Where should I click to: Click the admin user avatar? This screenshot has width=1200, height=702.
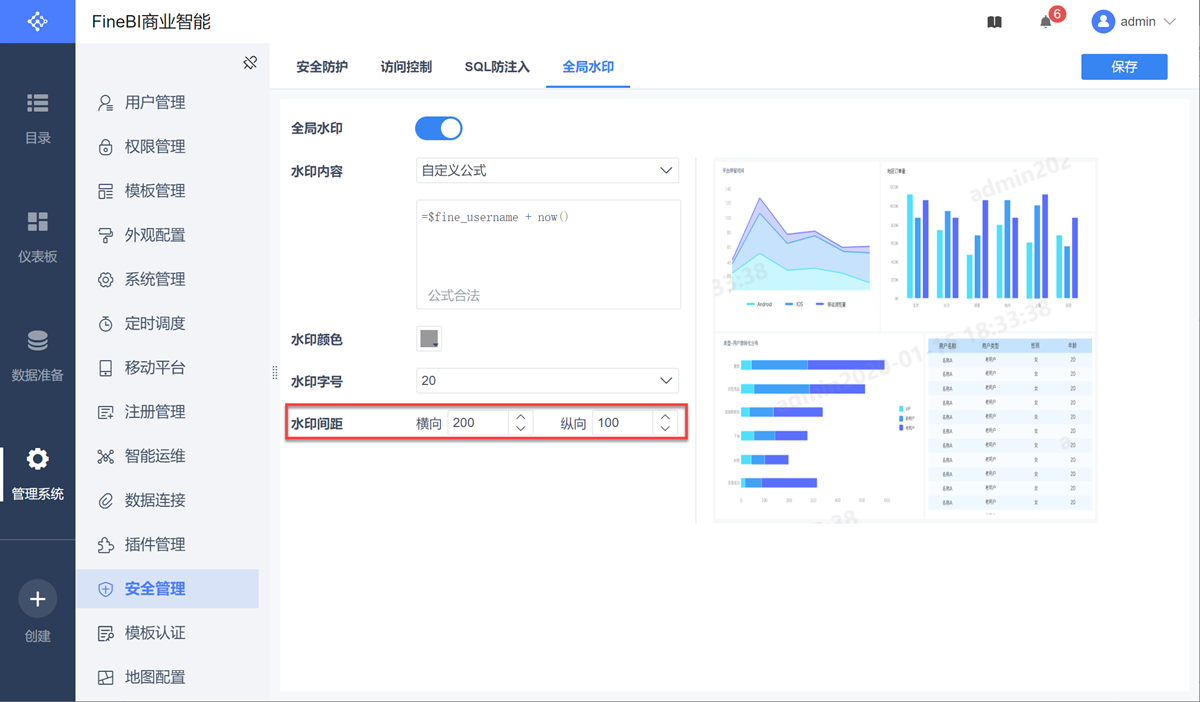coord(1103,21)
